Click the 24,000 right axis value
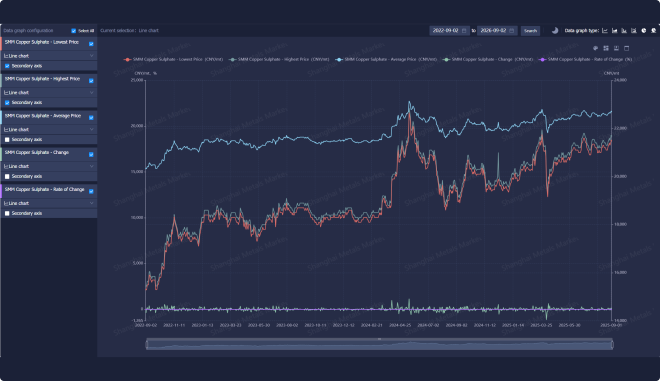Screen dimensions: 660x381 coord(620,80)
